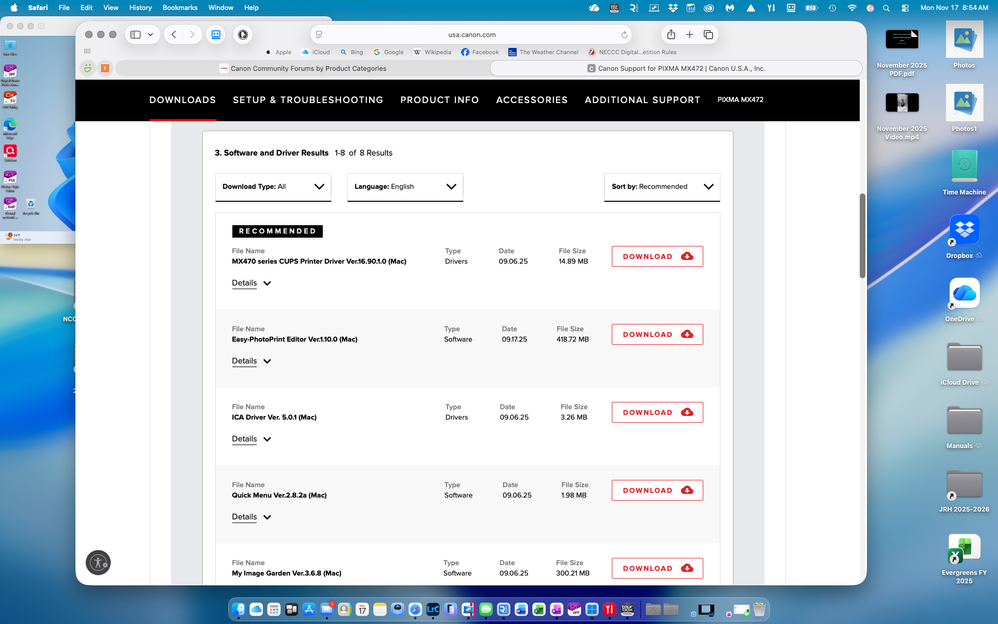Download the MX470 series CUPS Printer Driver

[x=657, y=256]
